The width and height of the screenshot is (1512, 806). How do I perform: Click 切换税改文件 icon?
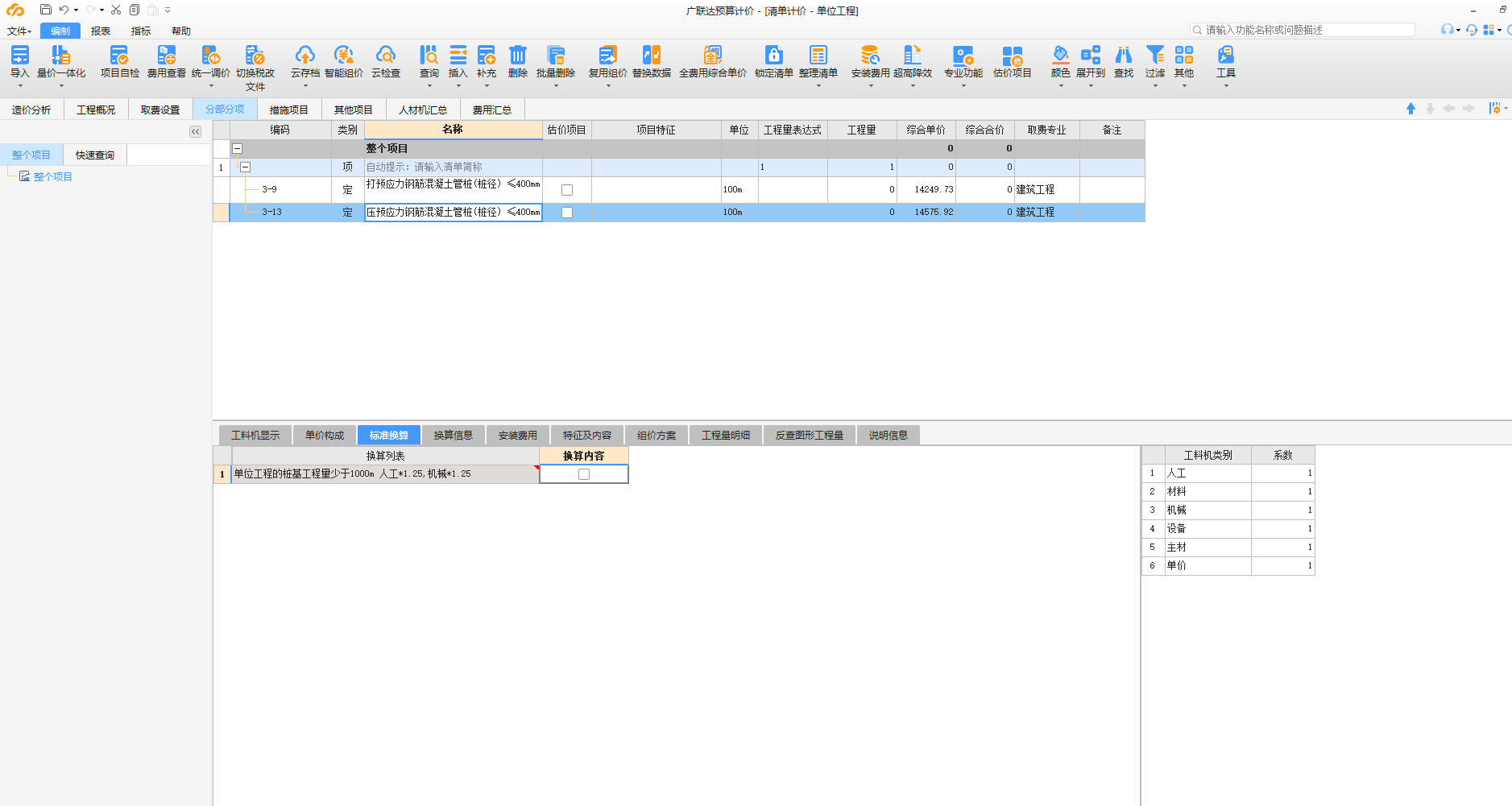point(255,55)
